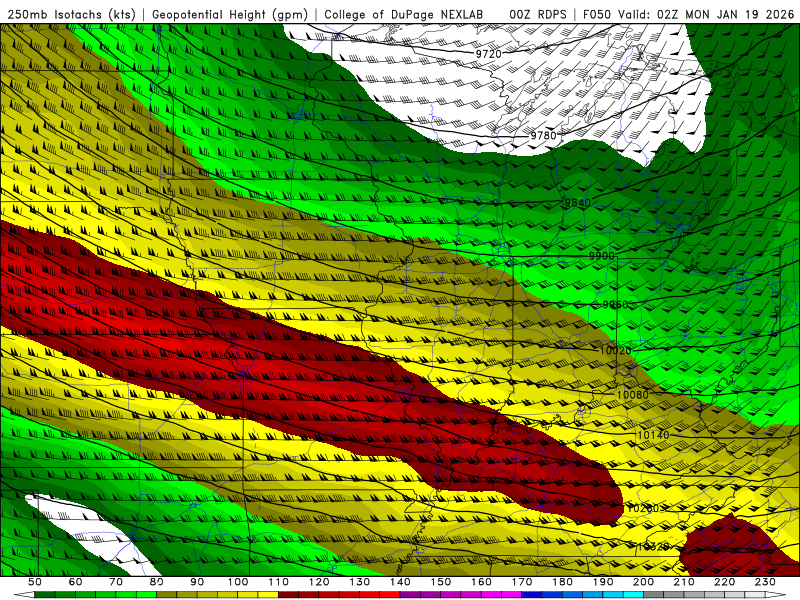Click the 230 value on the color scale
The image size is (800, 600).
tap(765, 582)
